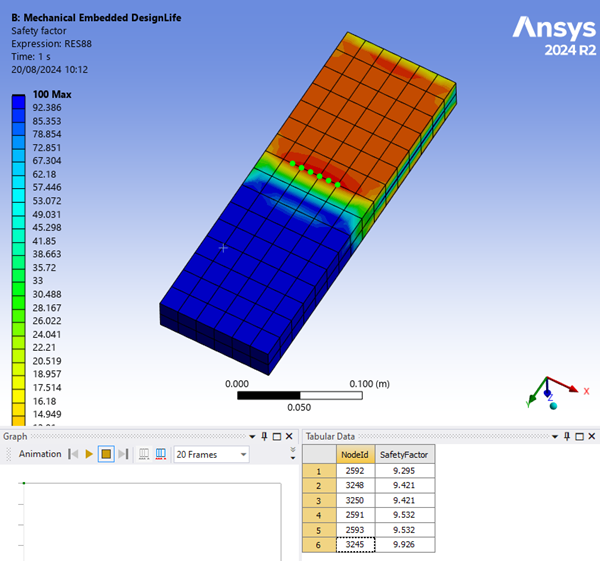Select table row header 2
Screen dimensions: 600x561
click(x=319, y=486)
